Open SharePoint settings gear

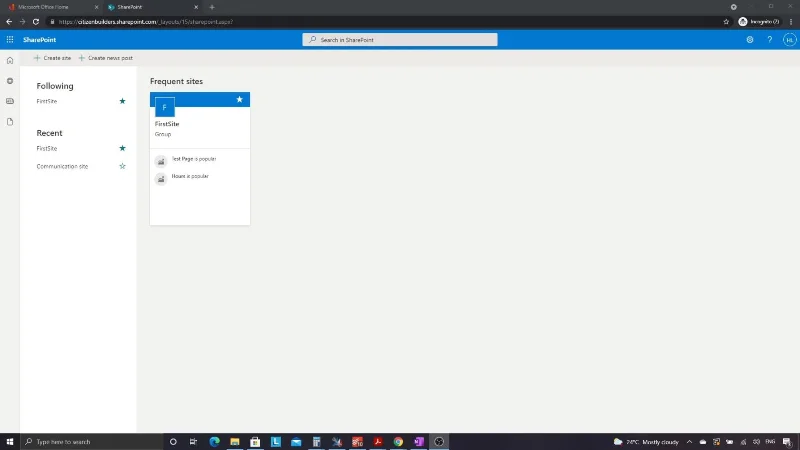[749, 40]
